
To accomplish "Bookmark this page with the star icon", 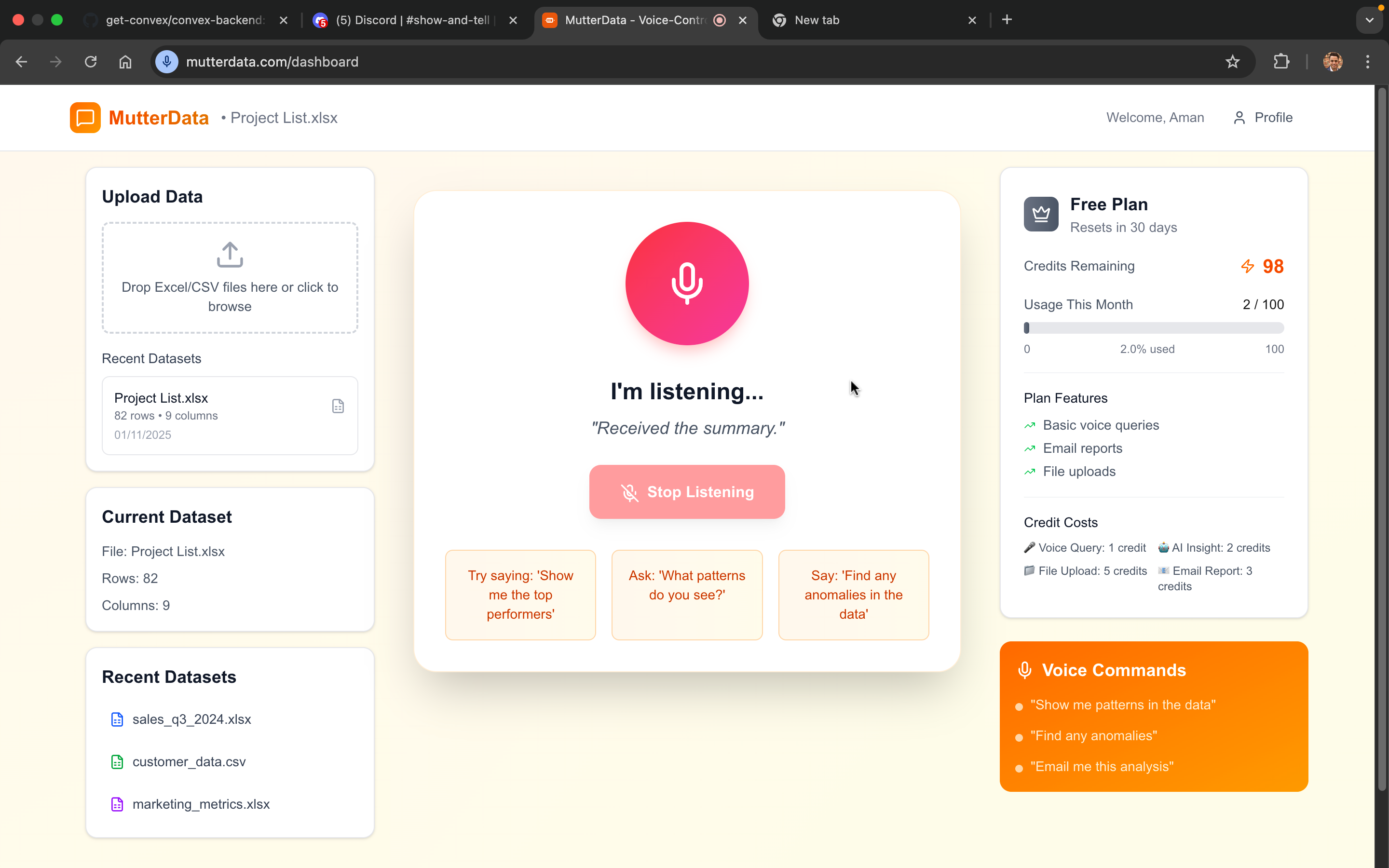I will (x=1232, y=62).
